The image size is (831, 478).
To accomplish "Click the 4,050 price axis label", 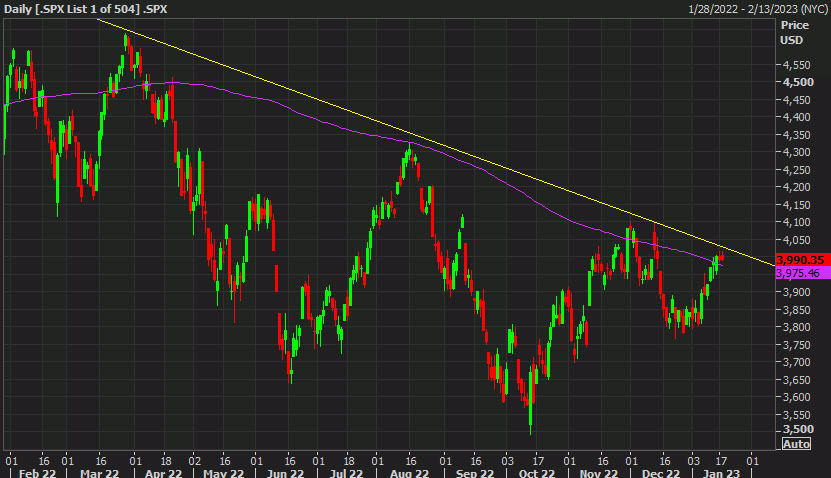I will pos(797,240).
